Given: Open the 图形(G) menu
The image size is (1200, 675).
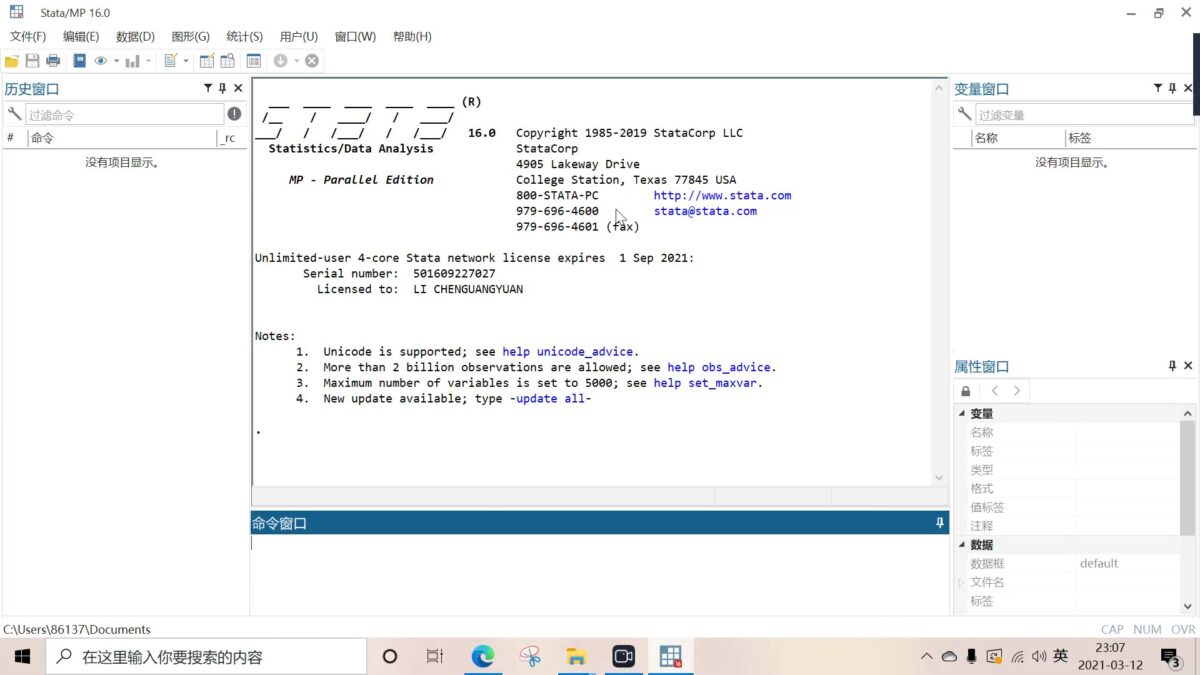Looking at the screenshot, I should (x=190, y=36).
